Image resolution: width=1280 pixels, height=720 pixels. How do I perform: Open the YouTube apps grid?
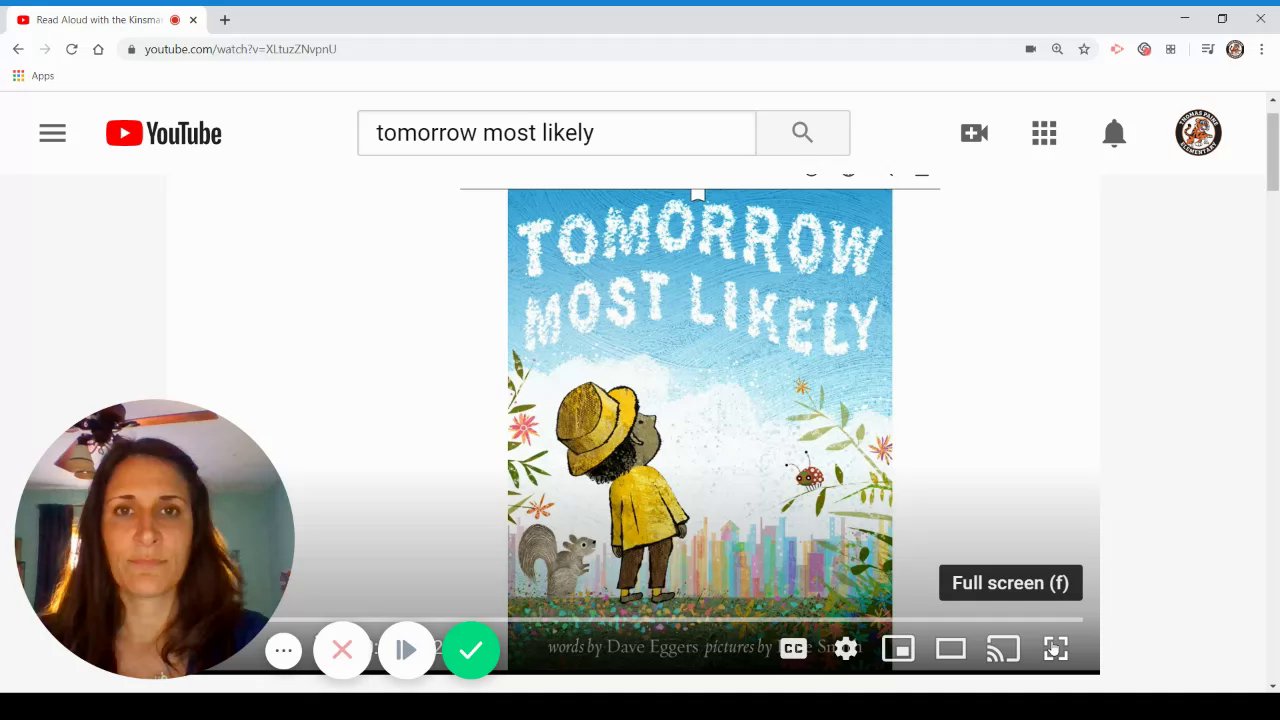[1044, 133]
